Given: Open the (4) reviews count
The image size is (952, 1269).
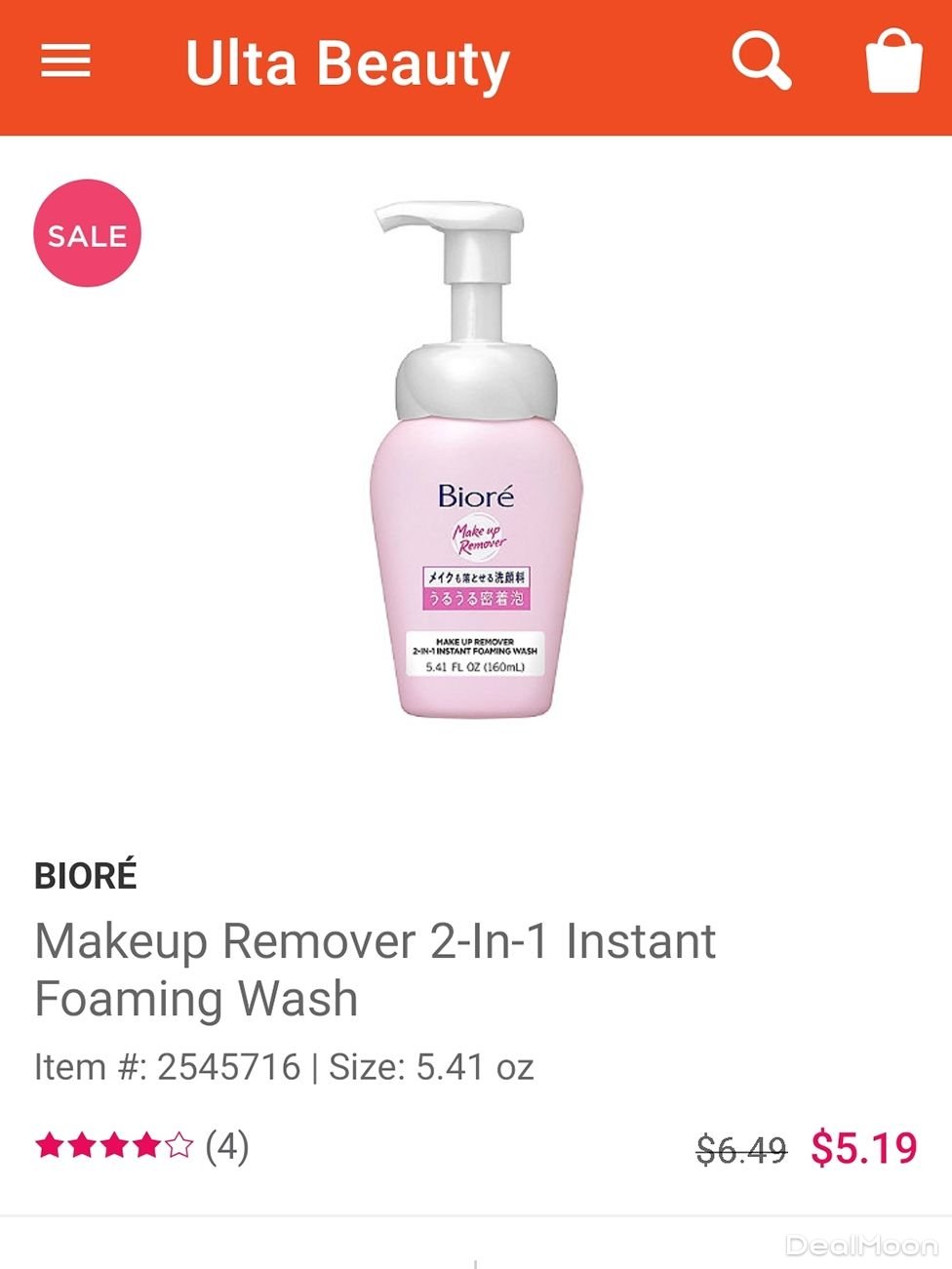Looking at the screenshot, I should coord(226,1145).
